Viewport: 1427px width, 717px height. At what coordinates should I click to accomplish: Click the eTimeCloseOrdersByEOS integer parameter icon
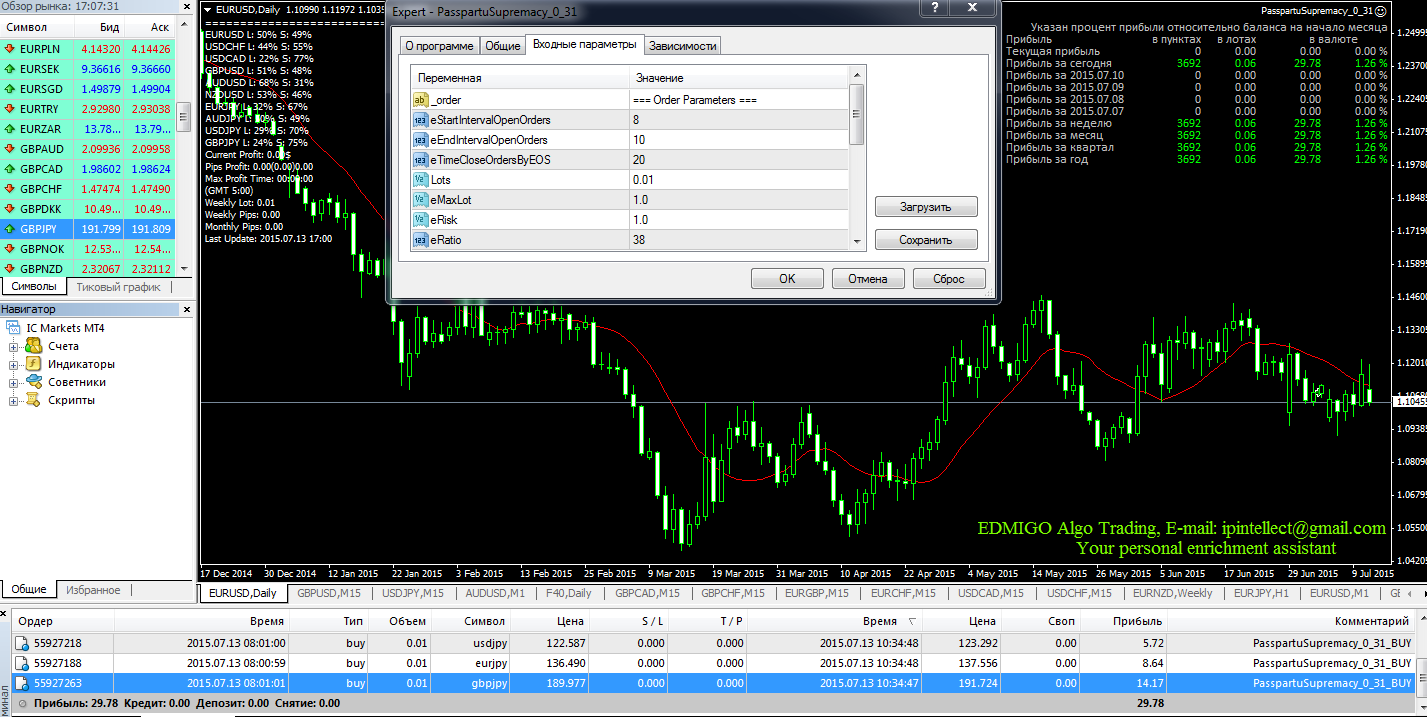[420, 160]
